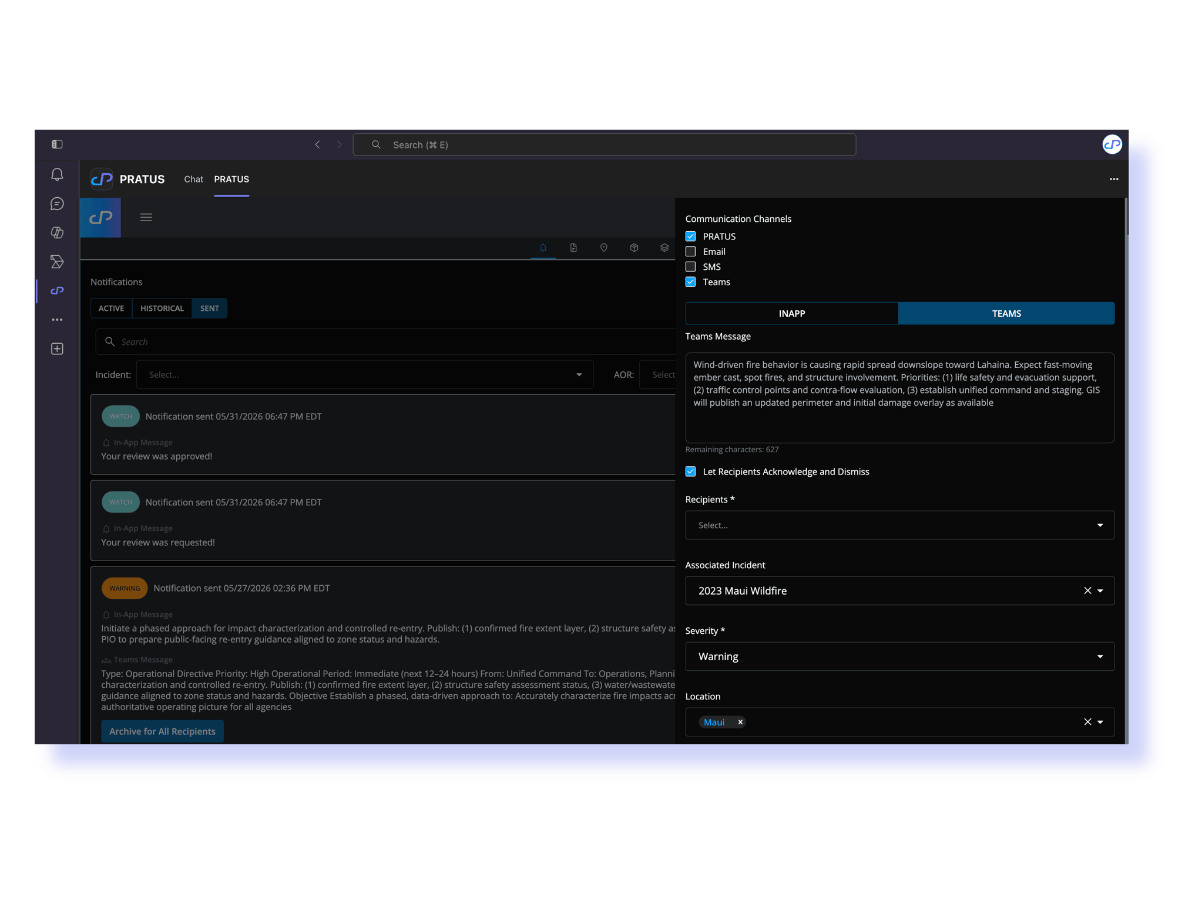Viewport: 1200px width, 900px height.
Task: Switch to INAPP message tab
Action: 792,314
